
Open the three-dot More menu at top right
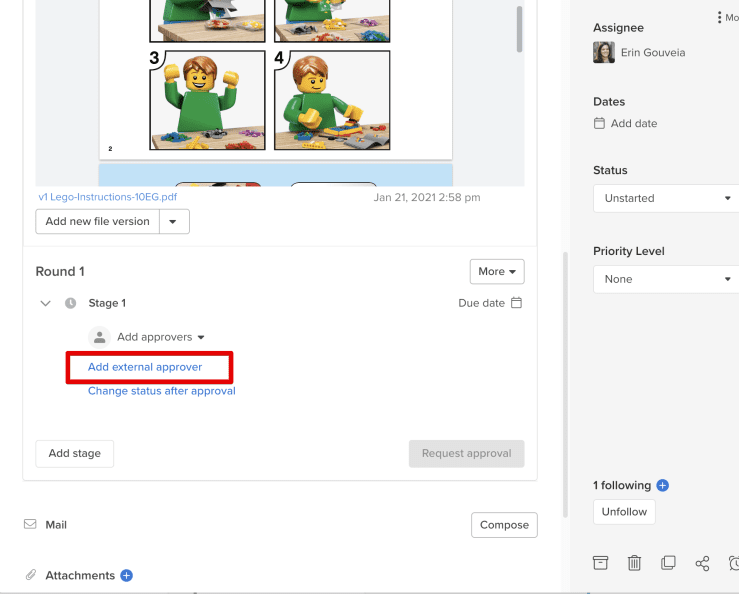pos(726,17)
